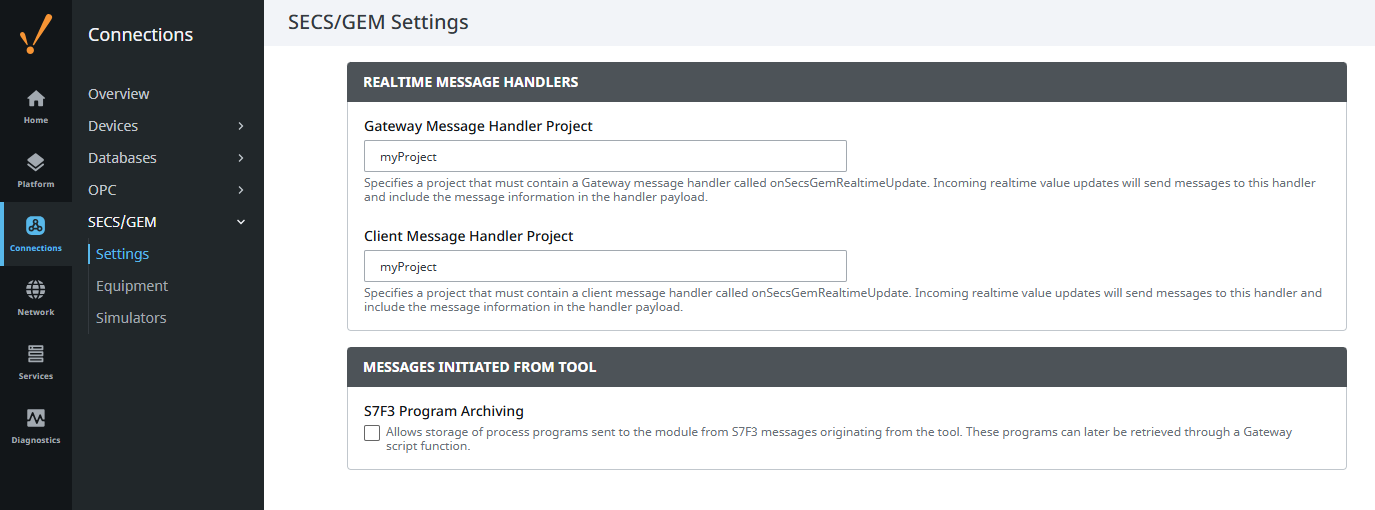Open the Diagnostics section icon
Image resolution: width=1375 pixels, height=510 pixels.
point(36,419)
